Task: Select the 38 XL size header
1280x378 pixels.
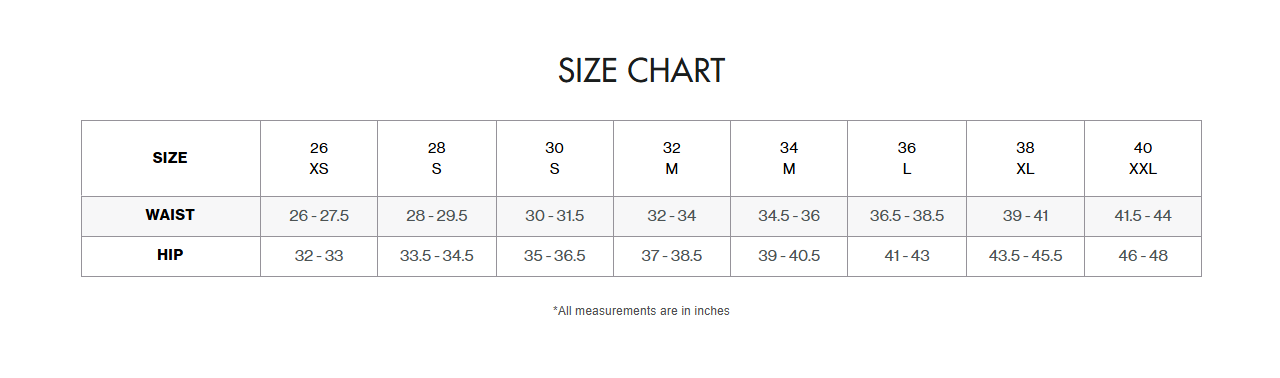Action: click(1025, 158)
